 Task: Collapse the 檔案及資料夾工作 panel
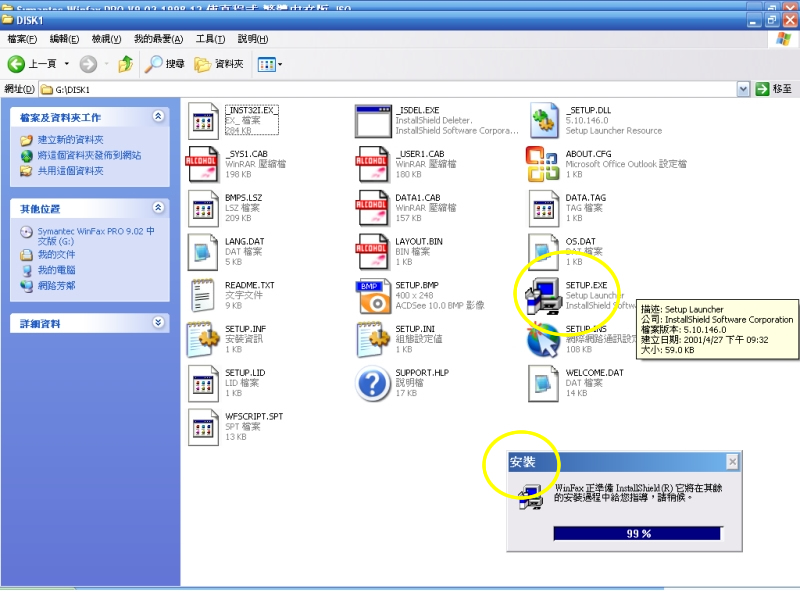click(158, 116)
